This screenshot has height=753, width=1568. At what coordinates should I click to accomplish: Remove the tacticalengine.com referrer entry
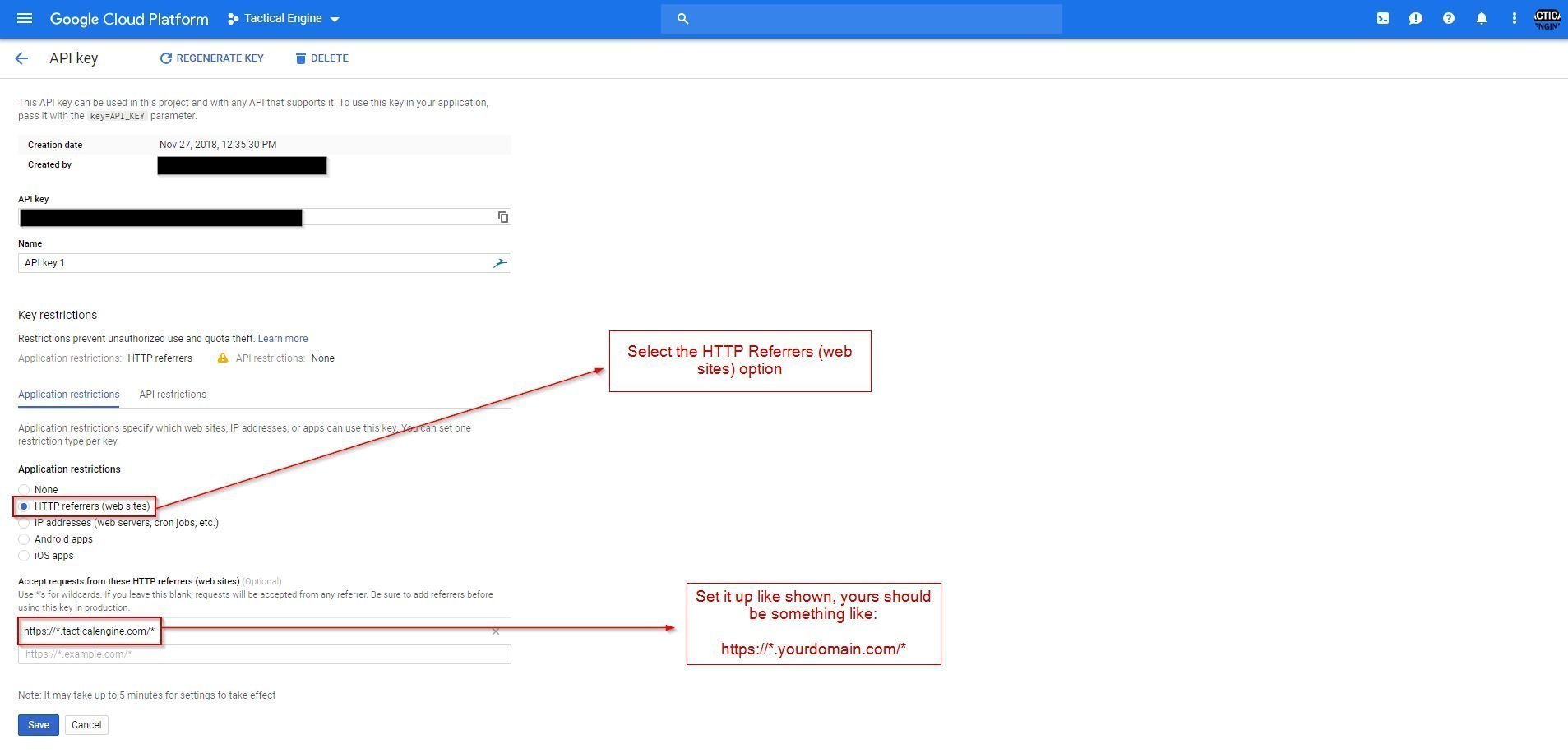[496, 631]
